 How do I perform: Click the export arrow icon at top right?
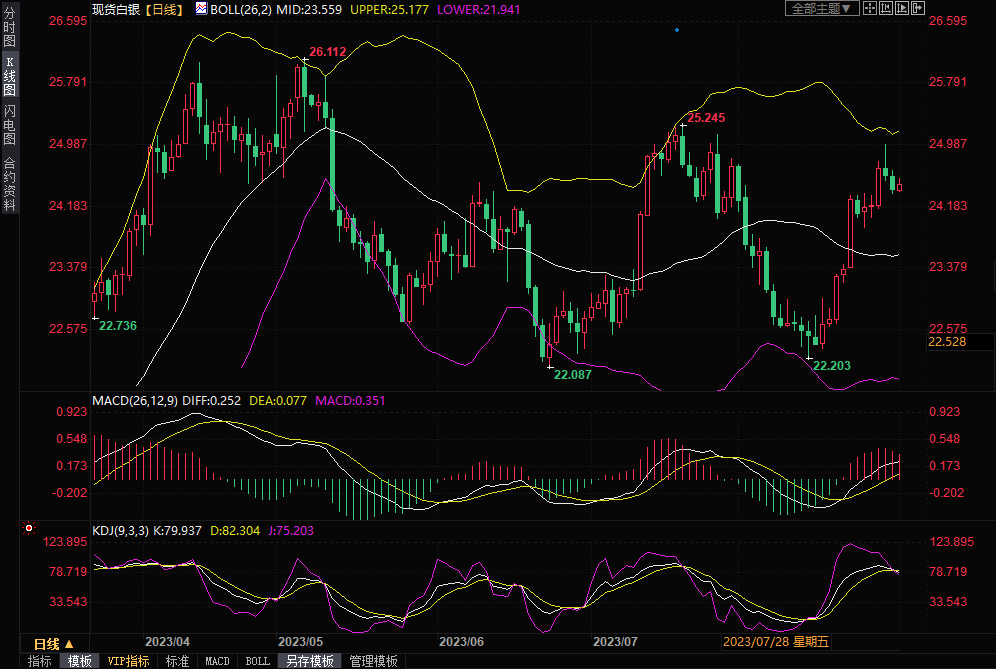(920, 8)
